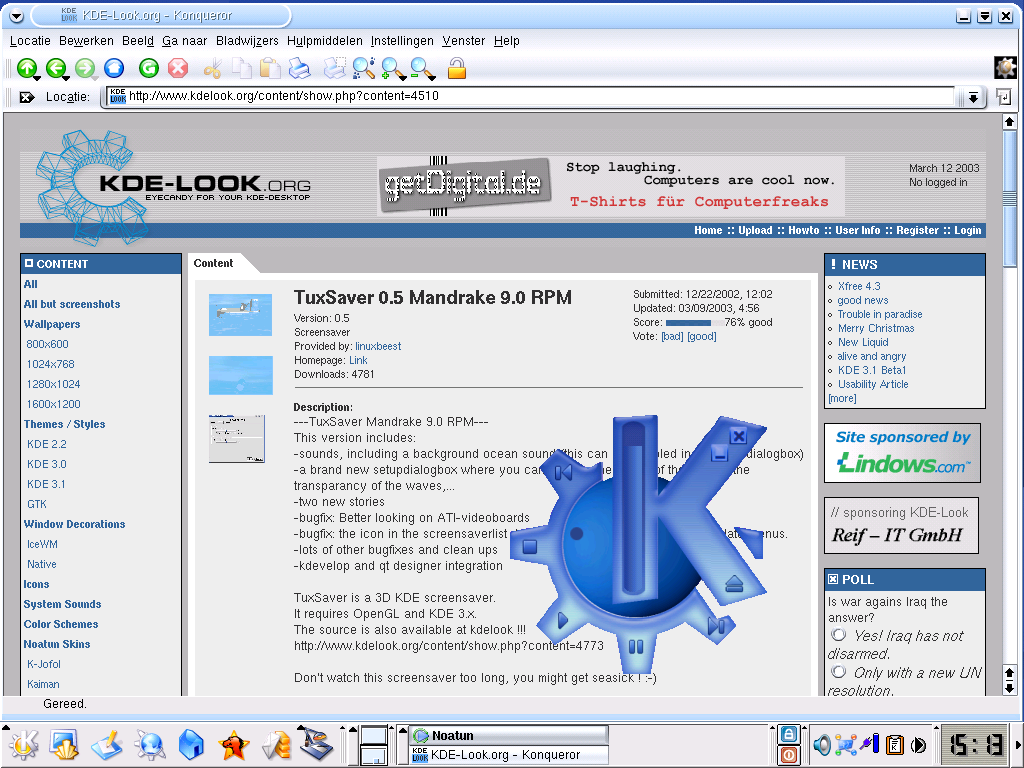Reload the page with the green refresh icon
This screenshot has height=768, width=1024.
(149, 67)
